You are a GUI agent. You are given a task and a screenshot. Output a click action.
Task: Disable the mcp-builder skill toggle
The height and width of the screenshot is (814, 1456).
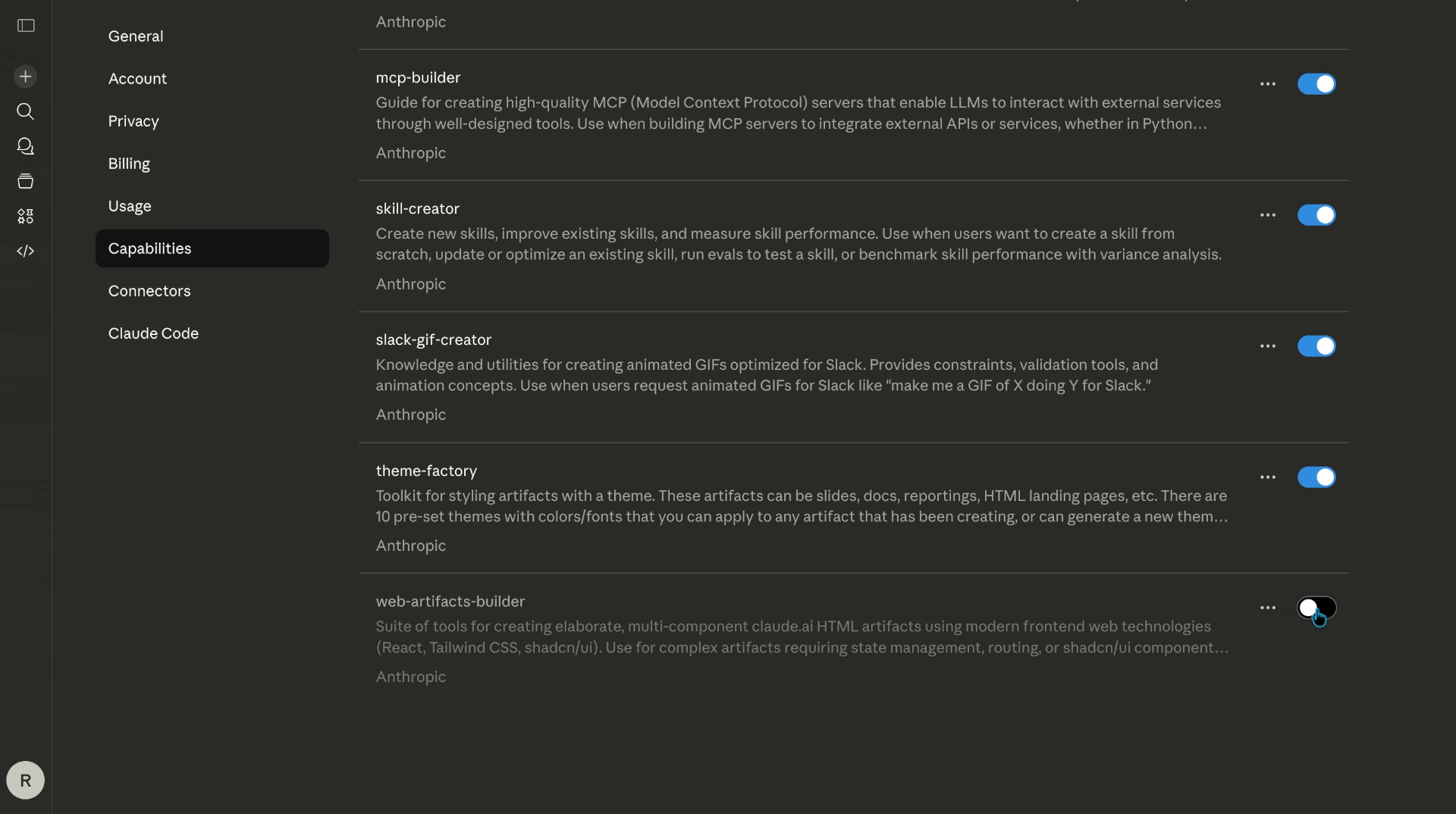(x=1316, y=84)
